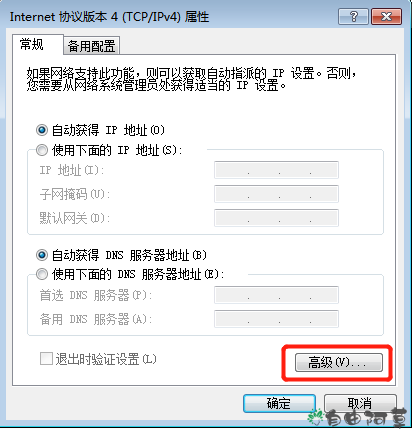Choose 使用下面的 DNS 服务器地址 option
The image size is (412, 429).
point(42,274)
